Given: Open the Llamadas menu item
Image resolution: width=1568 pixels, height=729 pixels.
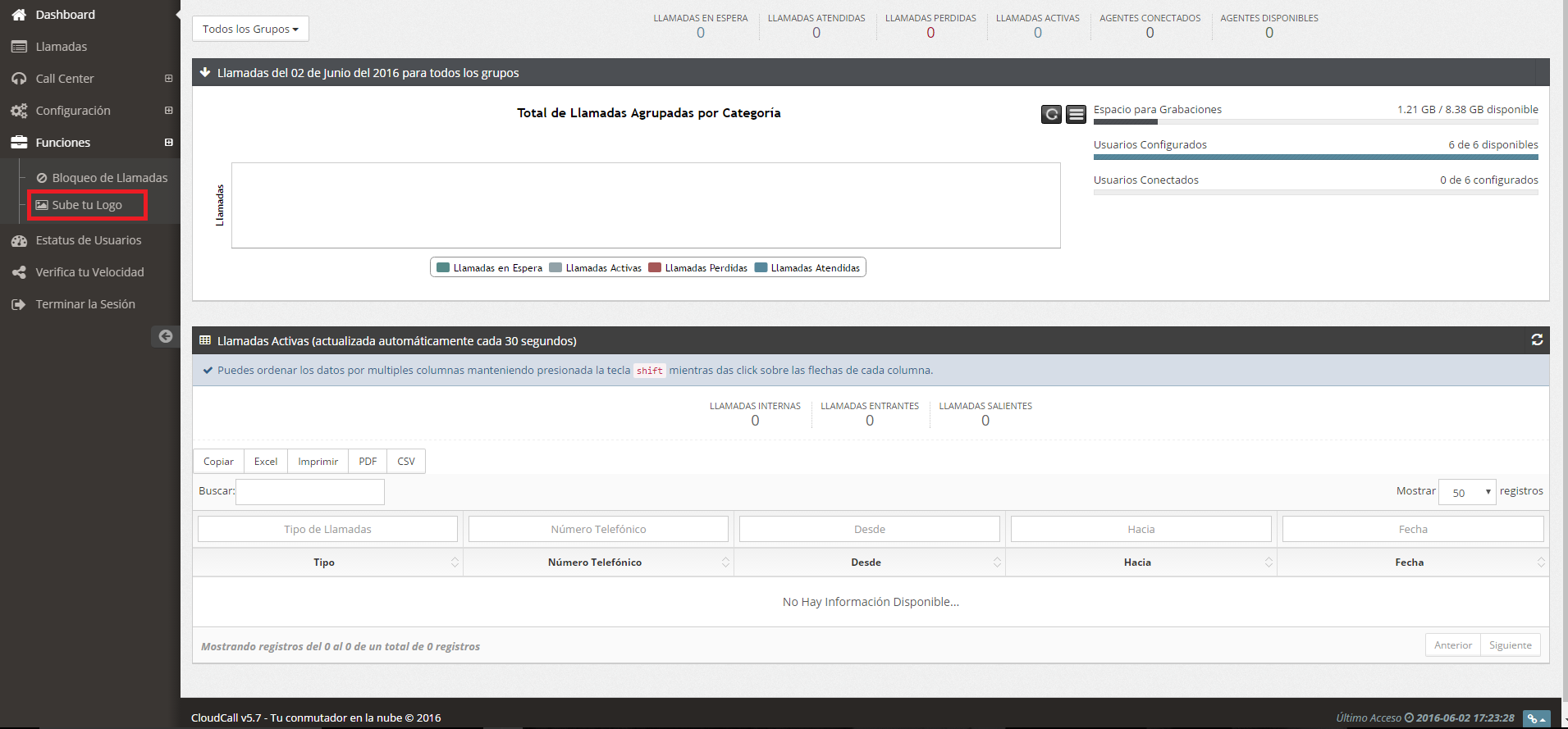Looking at the screenshot, I should click(x=62, y=47).
